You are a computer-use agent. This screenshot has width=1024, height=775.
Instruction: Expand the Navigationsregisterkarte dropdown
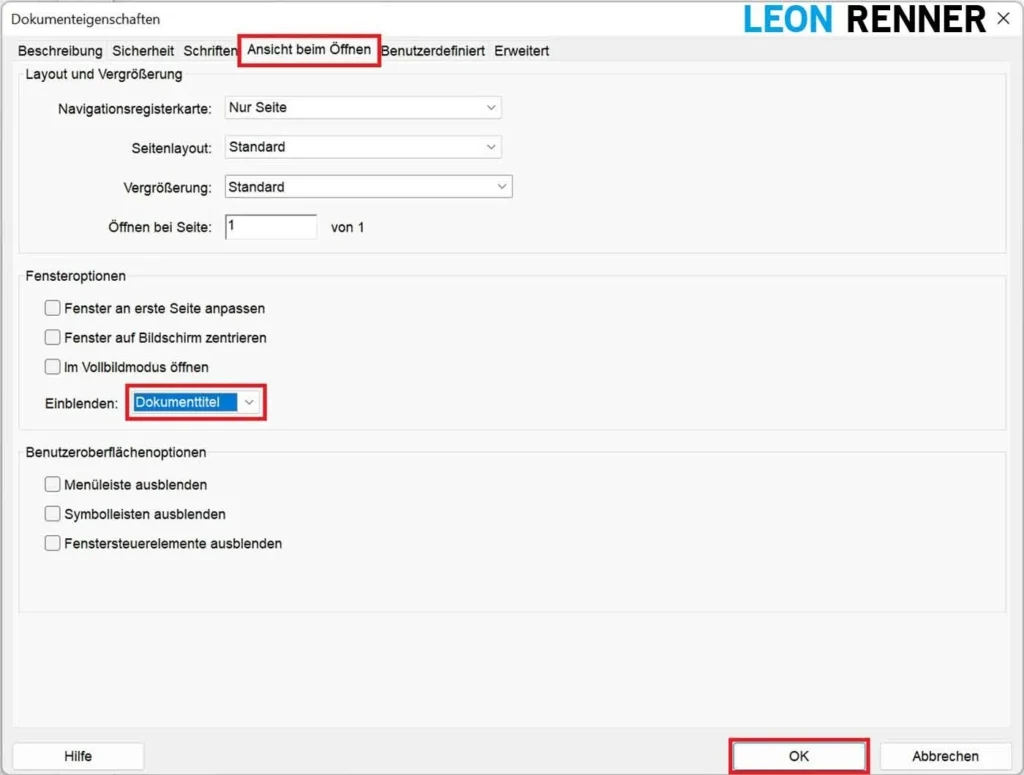coord(363,107)
